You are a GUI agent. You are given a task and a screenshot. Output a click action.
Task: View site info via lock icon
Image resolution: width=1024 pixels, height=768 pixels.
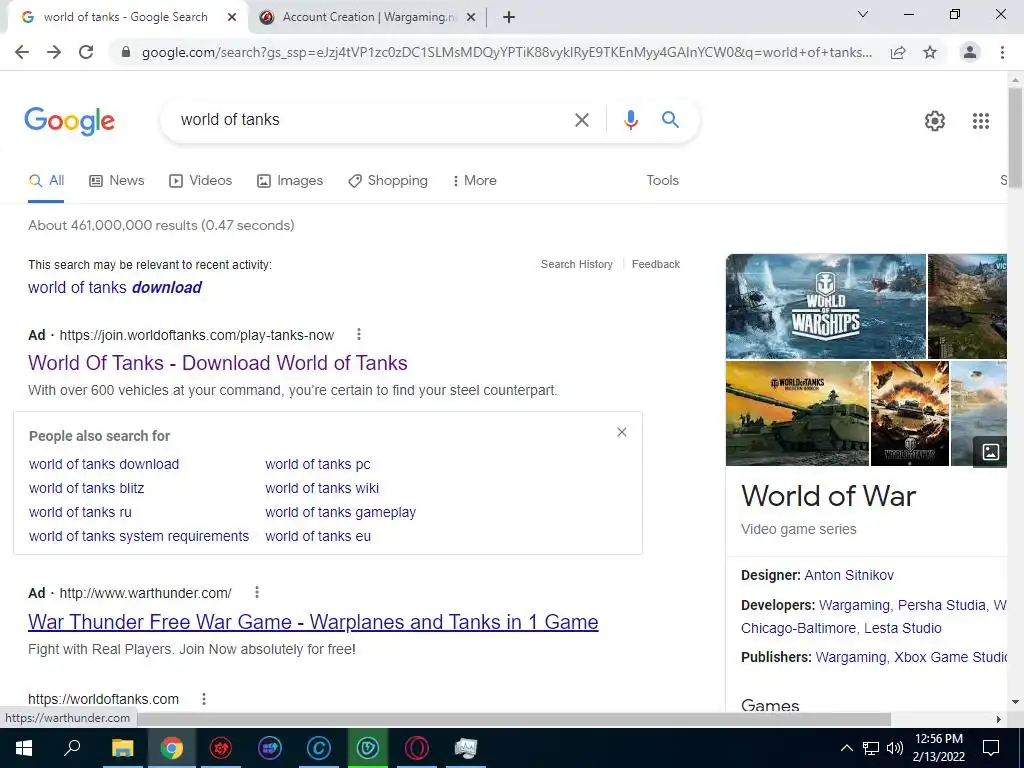(126, 52)
